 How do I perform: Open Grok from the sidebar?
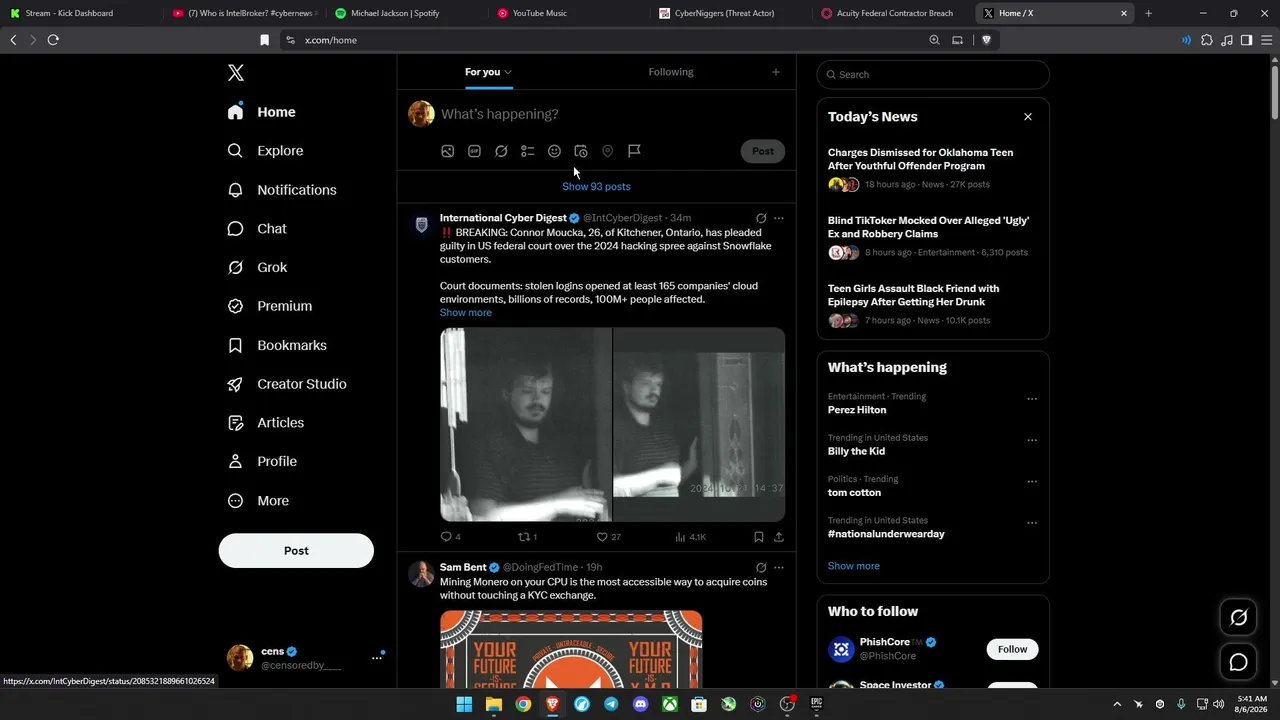coord(258,268)
